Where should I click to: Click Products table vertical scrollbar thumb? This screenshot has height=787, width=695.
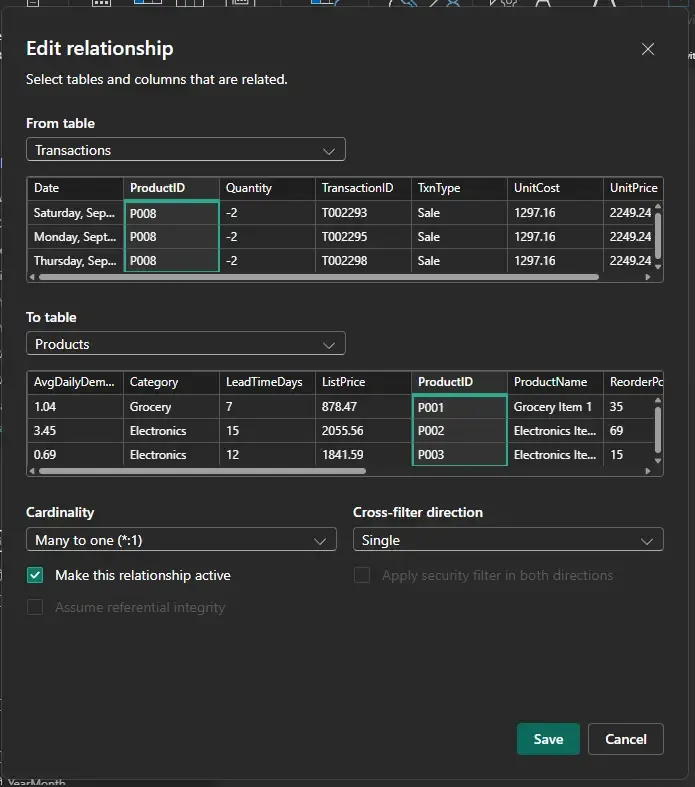(x=658, y=430)
